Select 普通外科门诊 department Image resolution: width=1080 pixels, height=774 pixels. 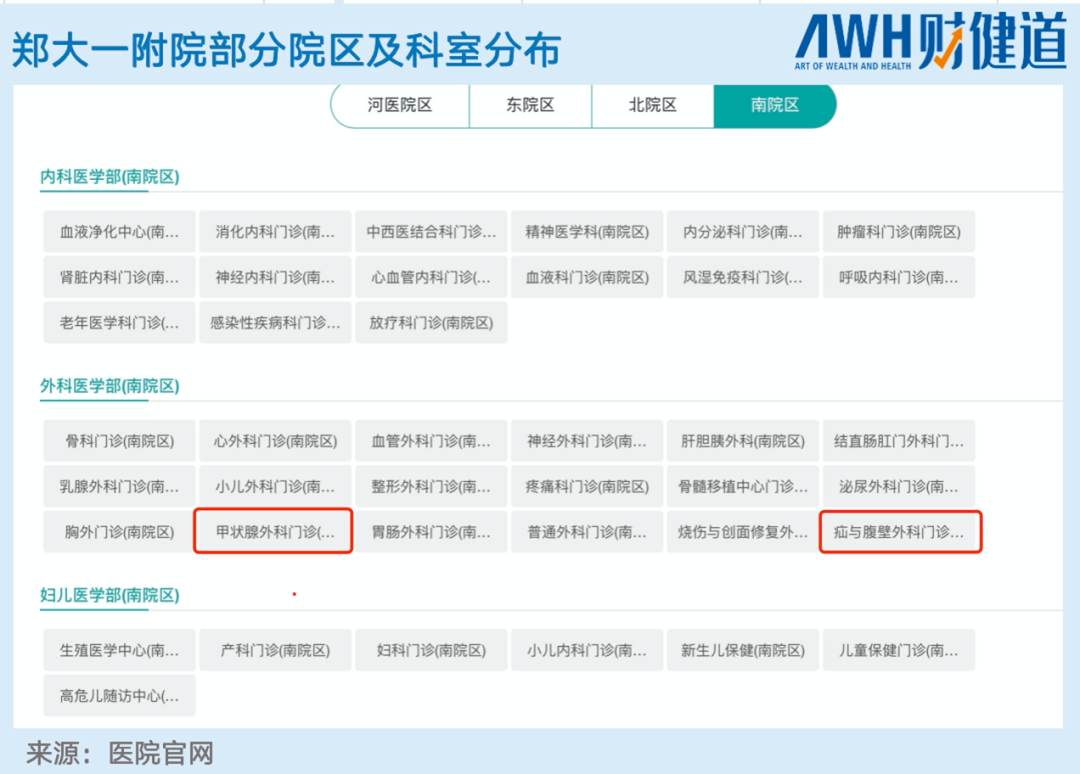587,532
